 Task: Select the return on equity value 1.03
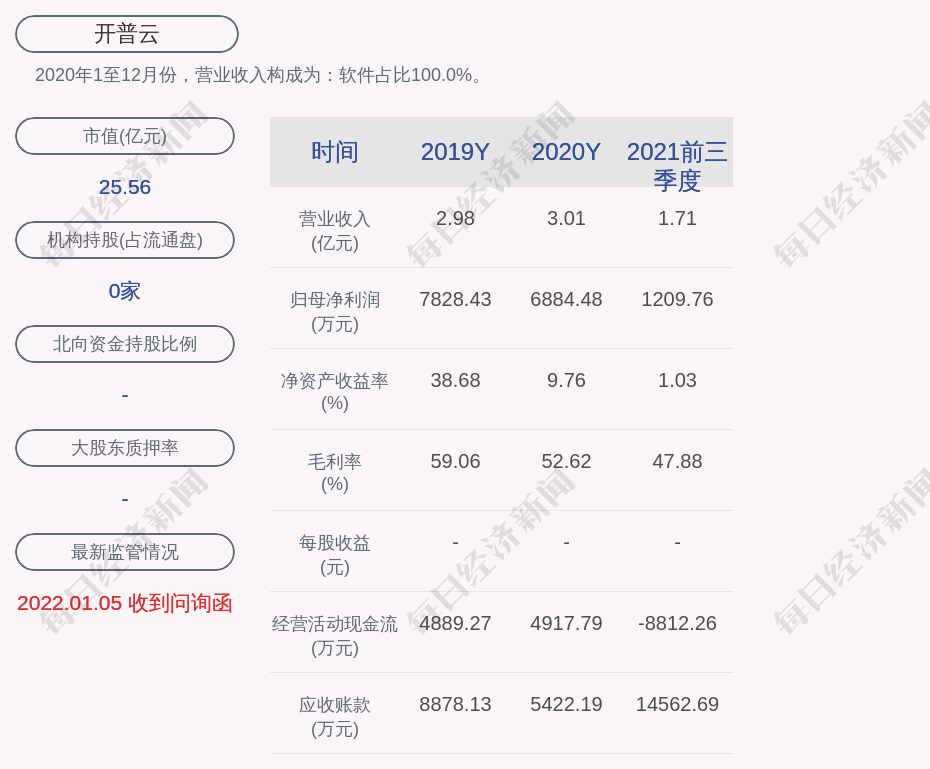677,380
